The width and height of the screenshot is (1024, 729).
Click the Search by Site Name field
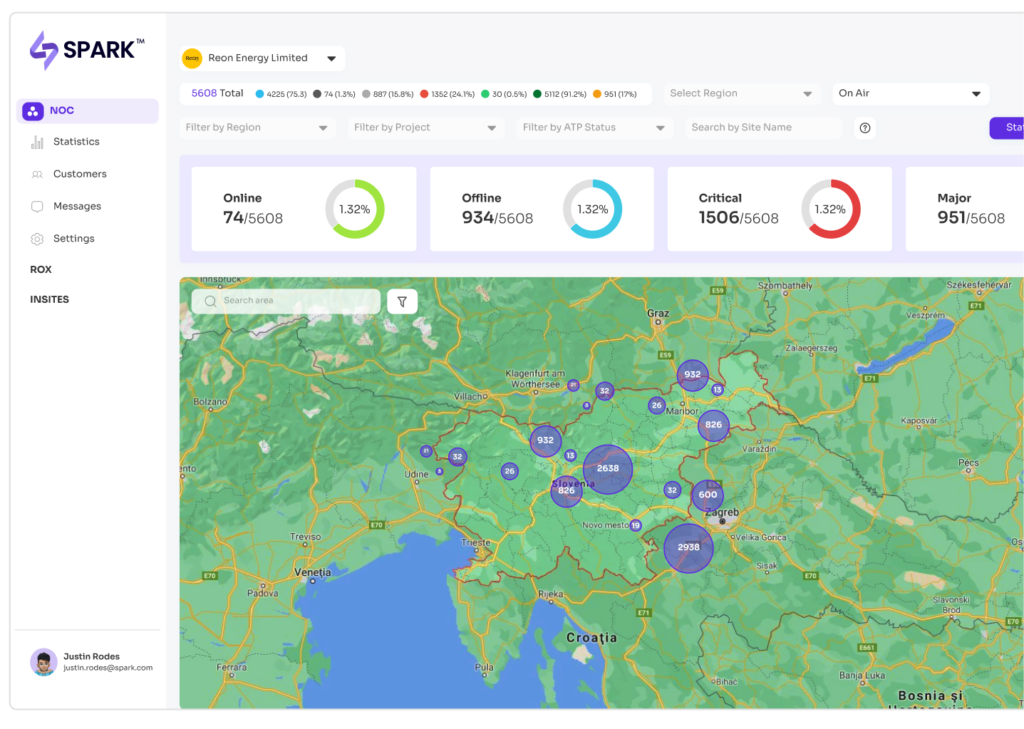(763, 128)
